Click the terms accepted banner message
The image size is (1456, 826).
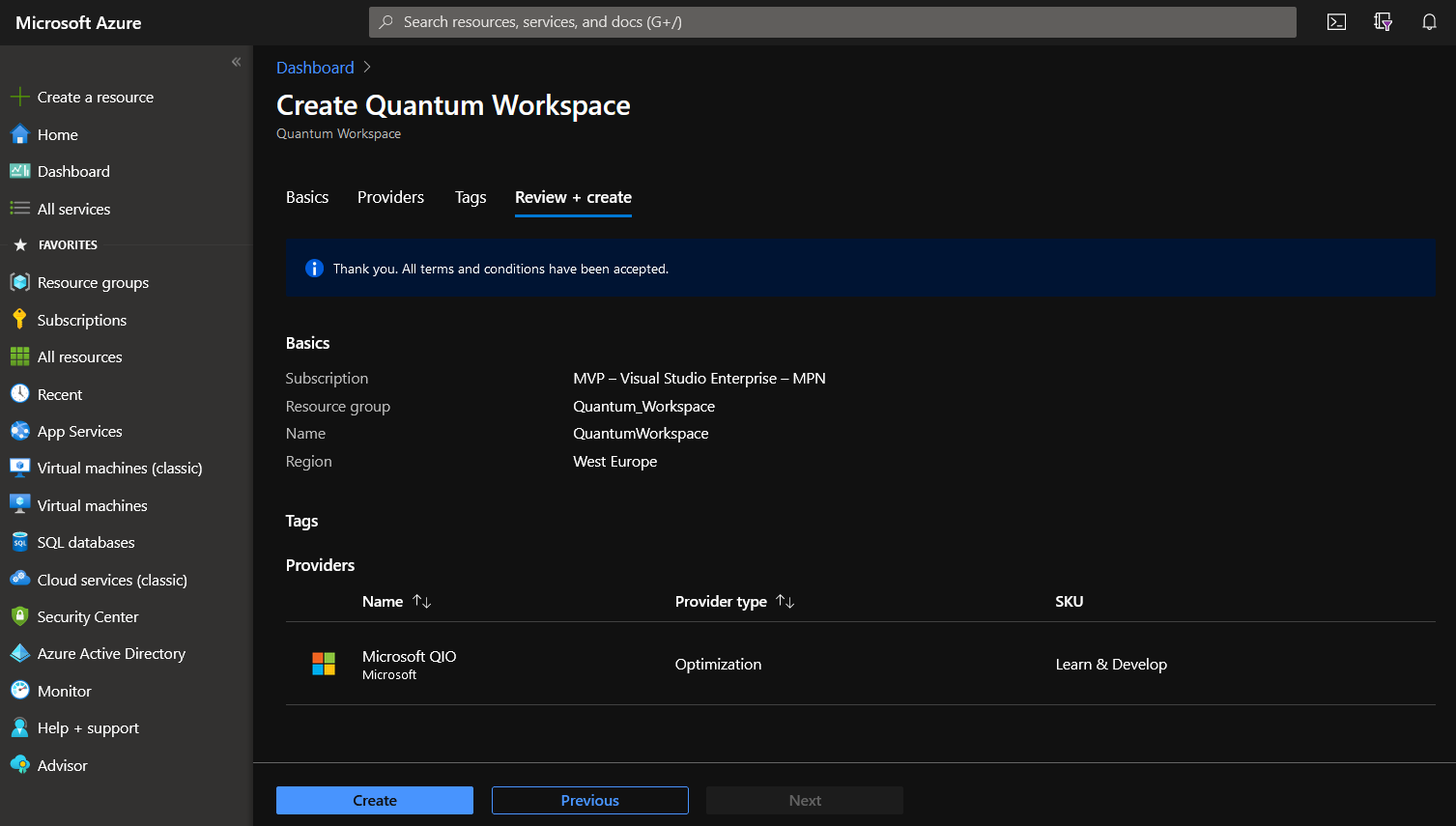(x=500, y=269)
